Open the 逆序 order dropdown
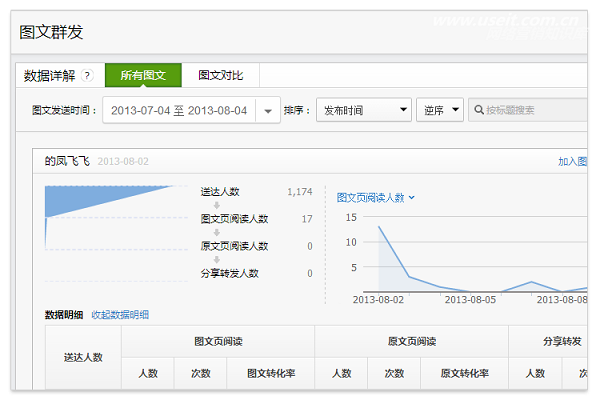Image resolution: width=600 pixels, height=400 pixels. 439,110
